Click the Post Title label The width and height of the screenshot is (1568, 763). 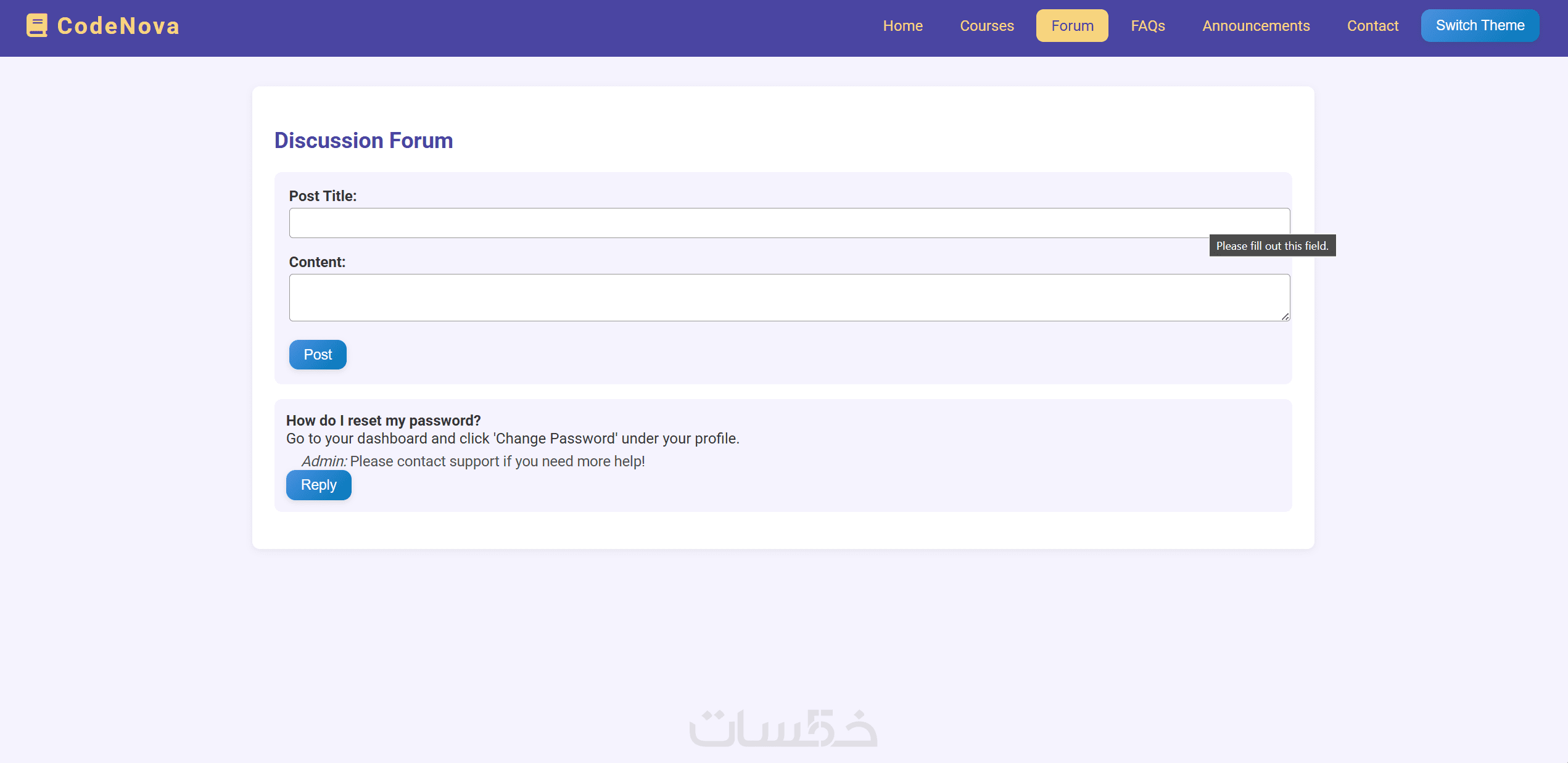pyautogui.click(x=323, y=196)
